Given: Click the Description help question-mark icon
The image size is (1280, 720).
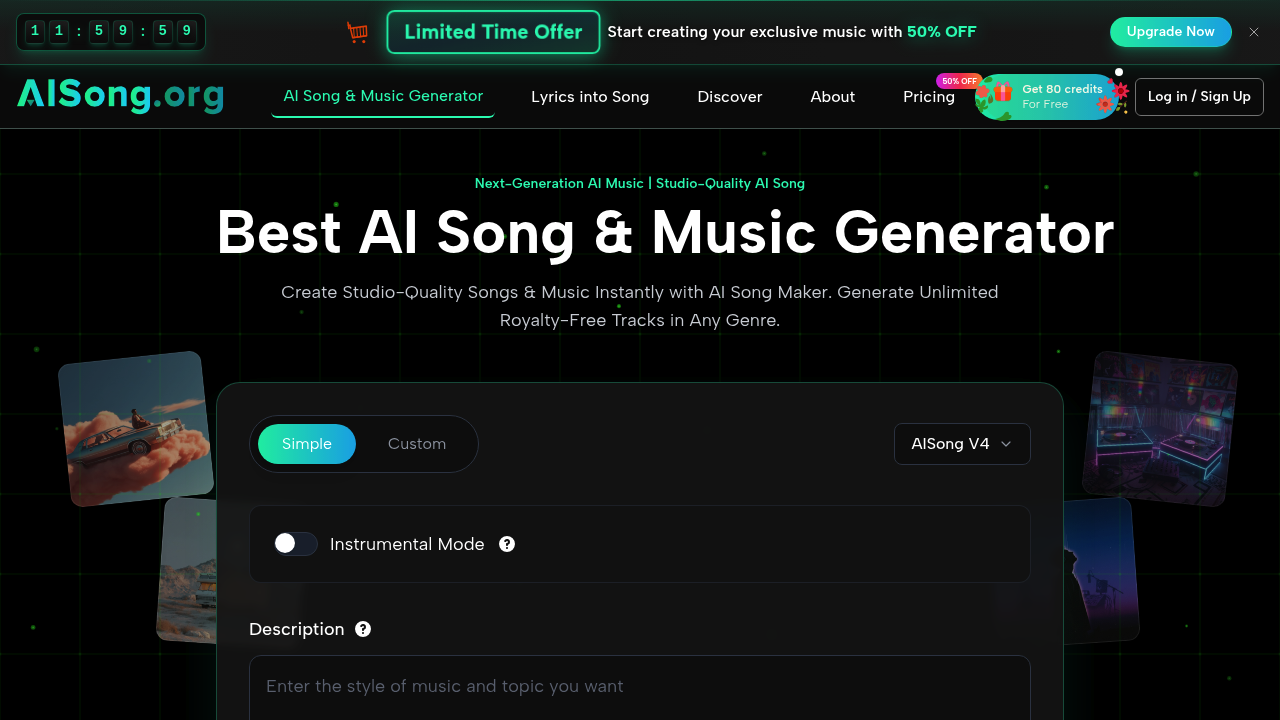Looking at the screenshot, I should [362, 629].
